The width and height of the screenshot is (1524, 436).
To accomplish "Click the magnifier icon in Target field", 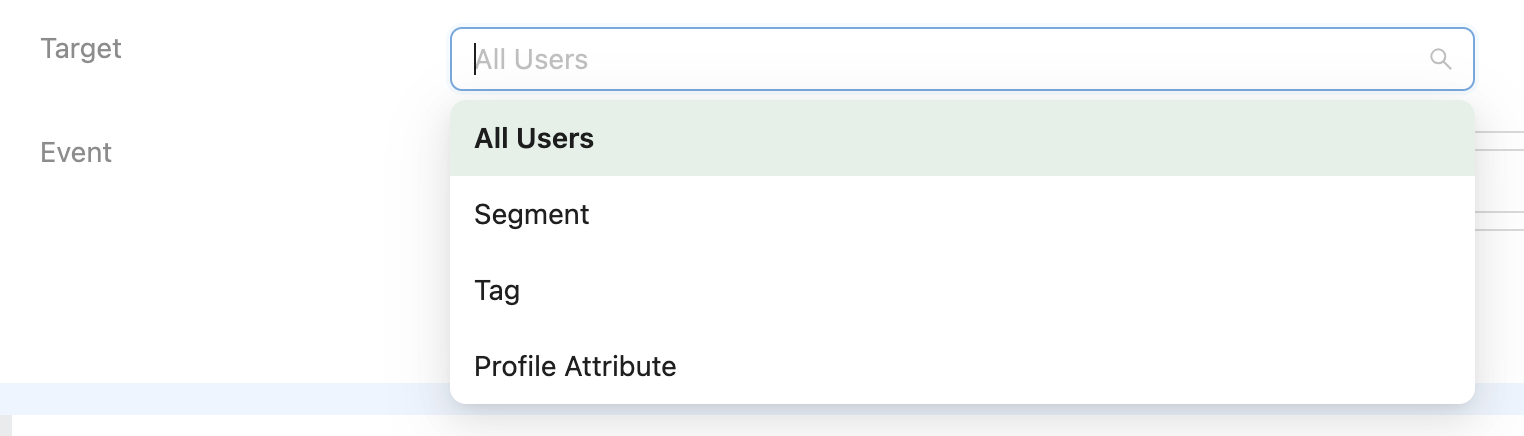I will click(x=1440, y=59).
